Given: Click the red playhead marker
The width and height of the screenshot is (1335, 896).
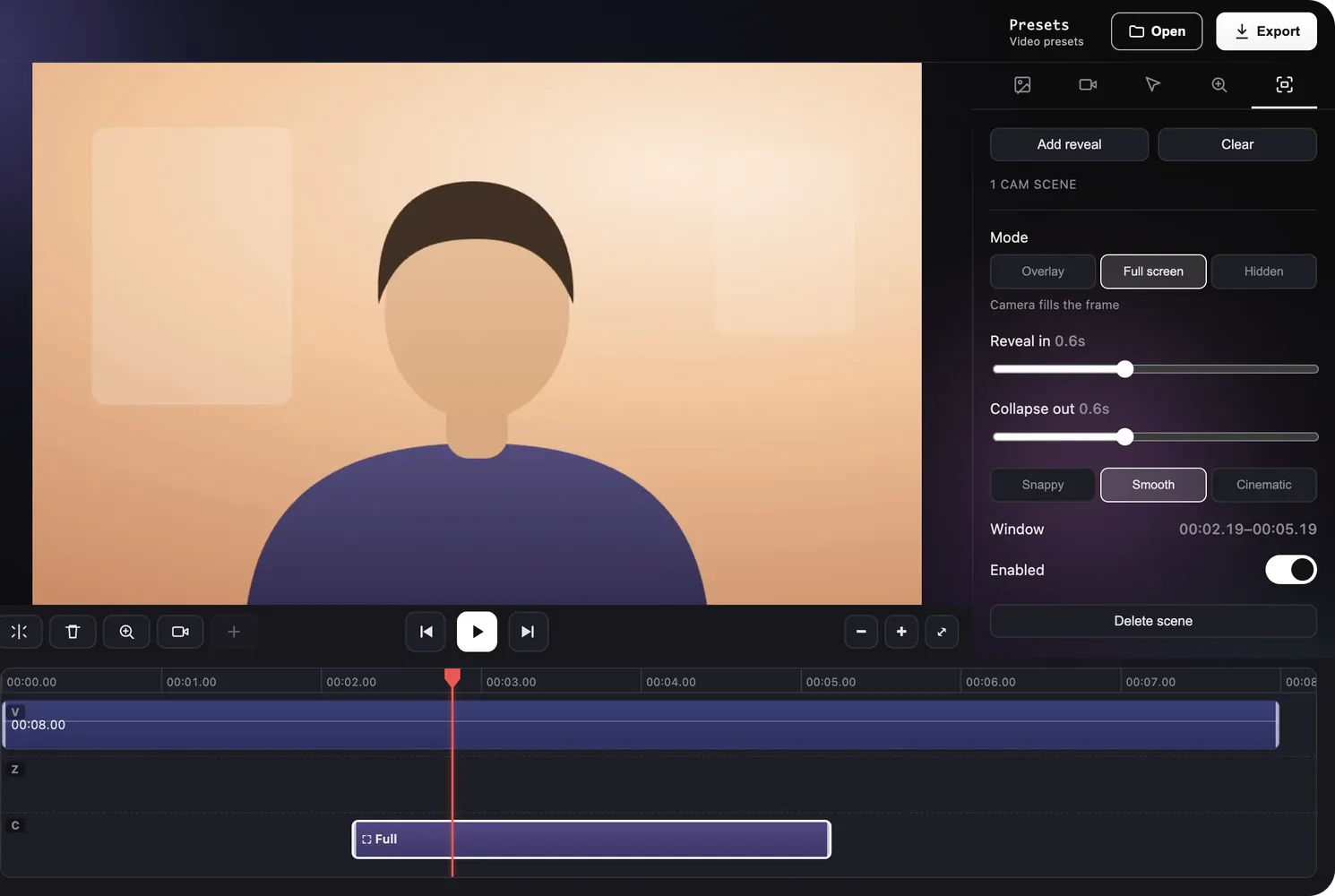Looking at the screenshot, I should 452,677.
